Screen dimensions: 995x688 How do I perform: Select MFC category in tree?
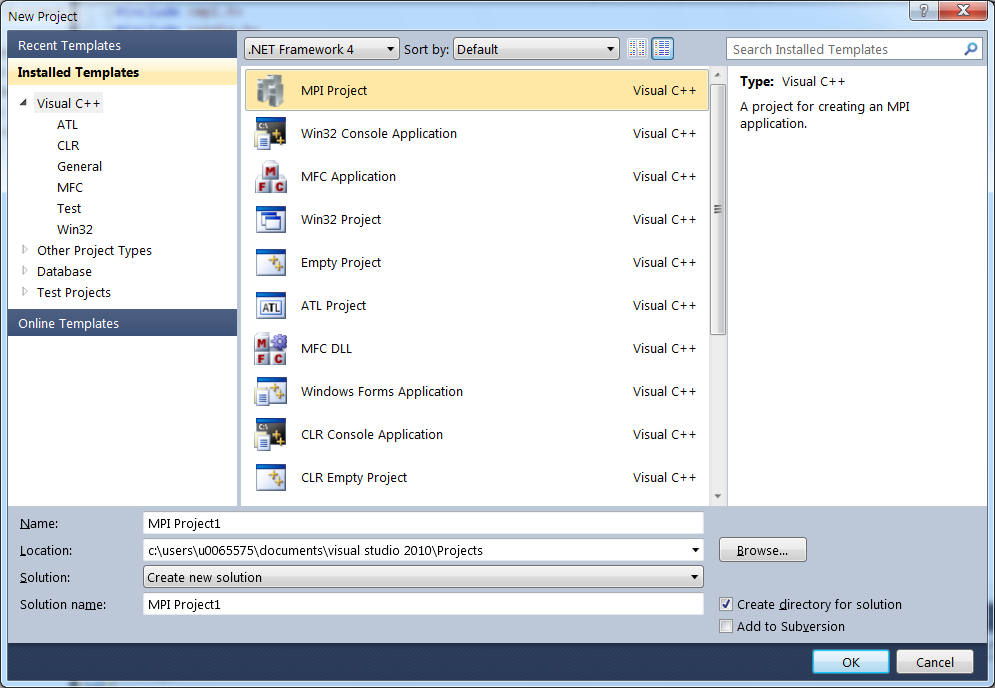click(70, 187)
